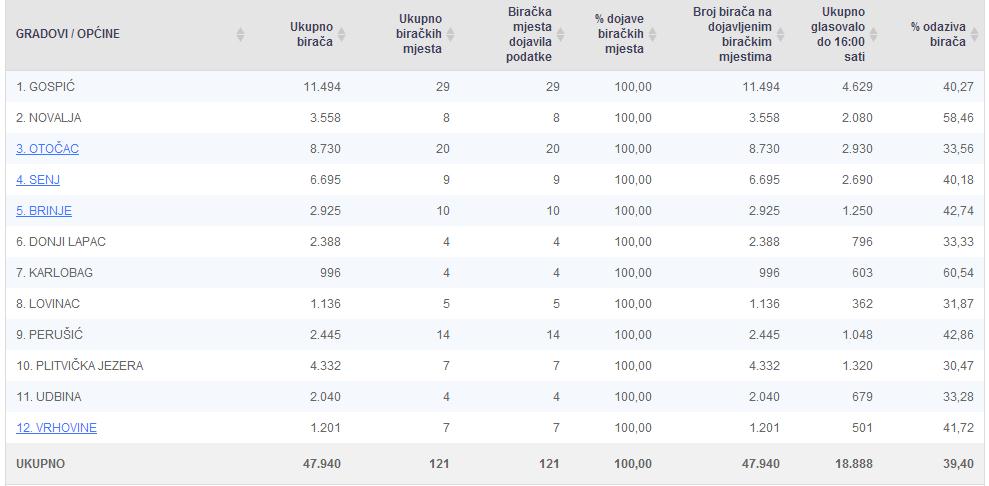This screenshot has width=989, height=486.
Task: Open the 4. SENJ link
Action: pos(38,180)
